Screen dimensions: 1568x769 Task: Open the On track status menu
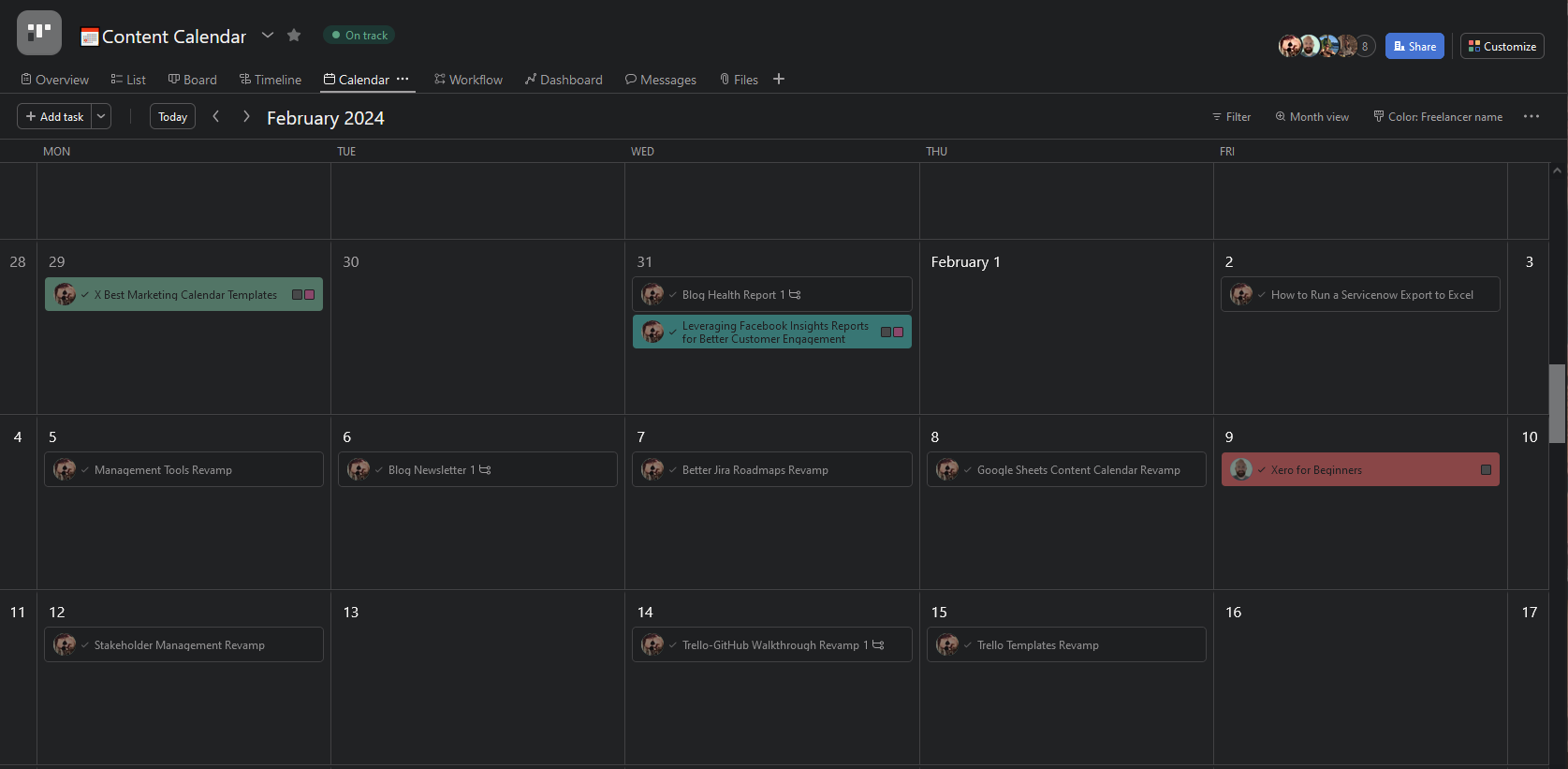point(359,35)
